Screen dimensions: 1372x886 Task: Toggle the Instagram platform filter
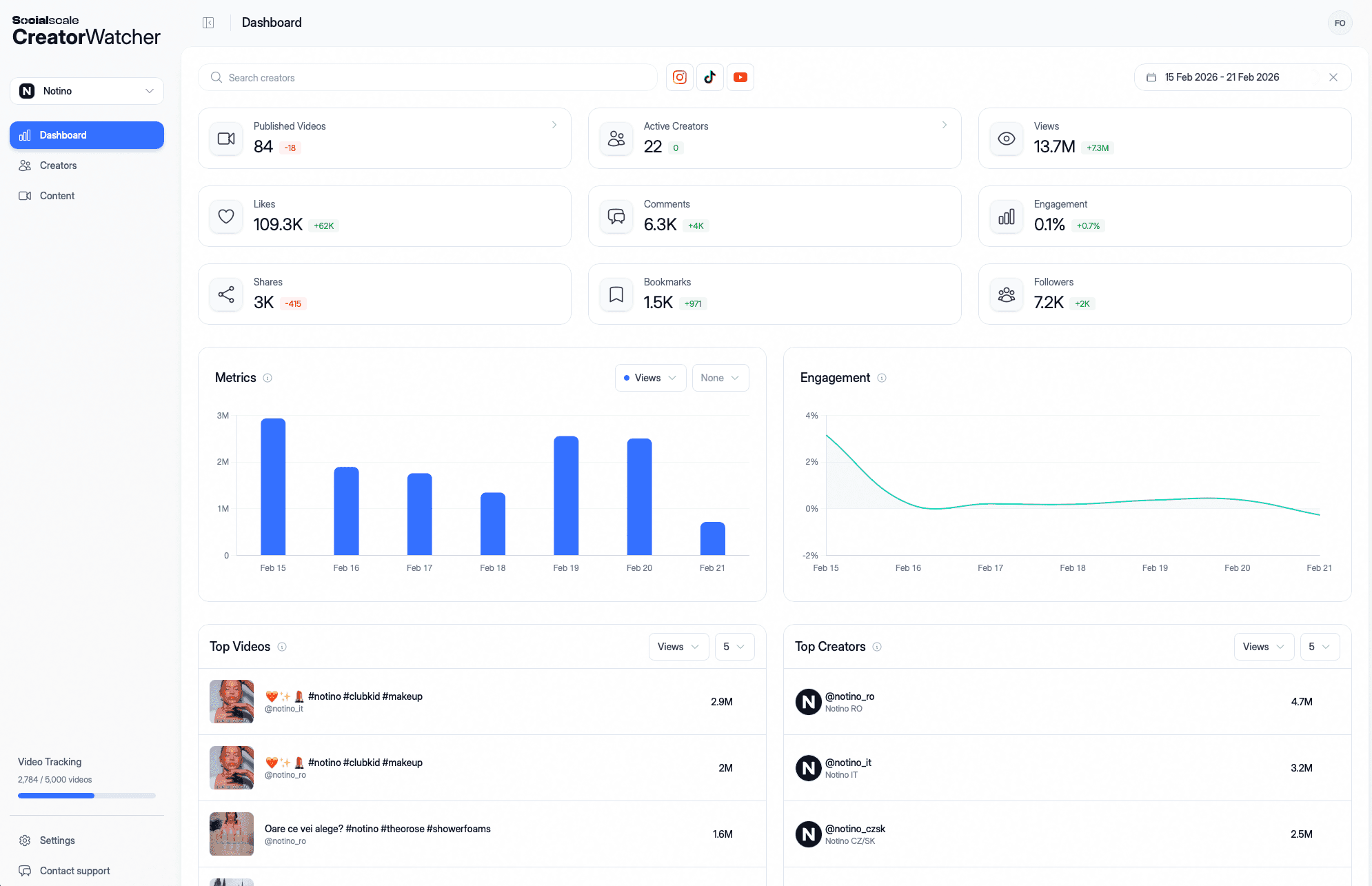point(679,77)
